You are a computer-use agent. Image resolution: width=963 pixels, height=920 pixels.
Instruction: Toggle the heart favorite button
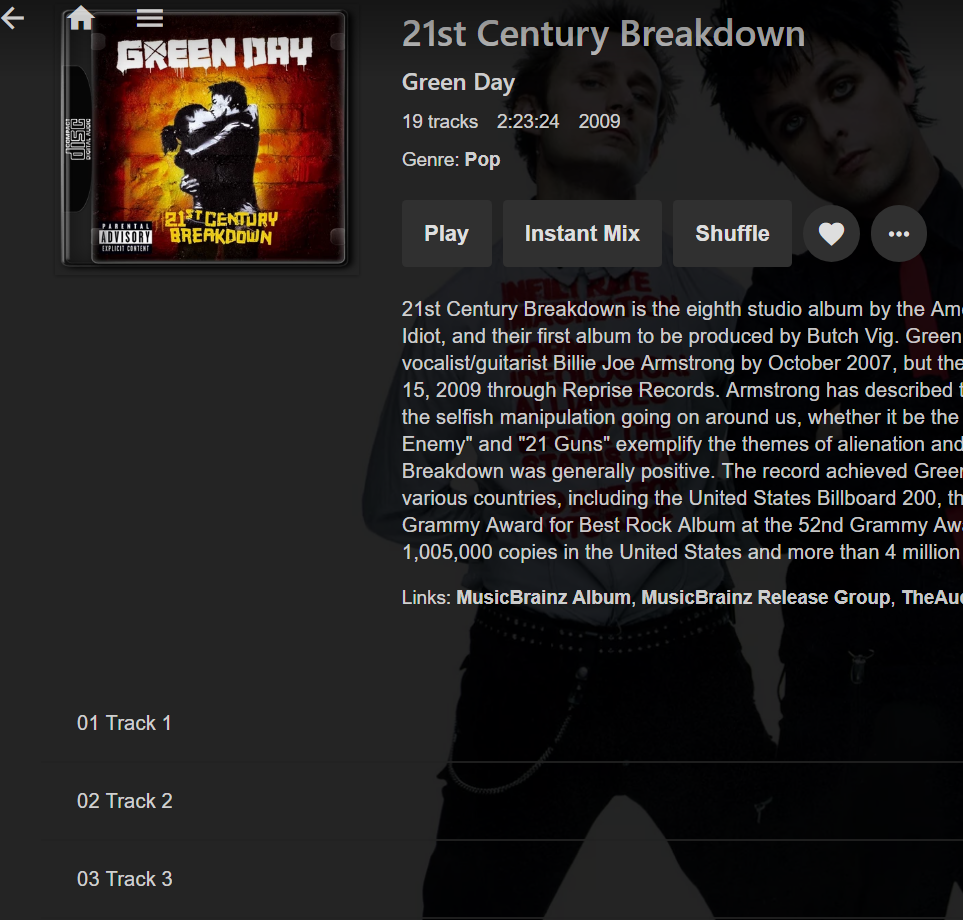(831, 233)
